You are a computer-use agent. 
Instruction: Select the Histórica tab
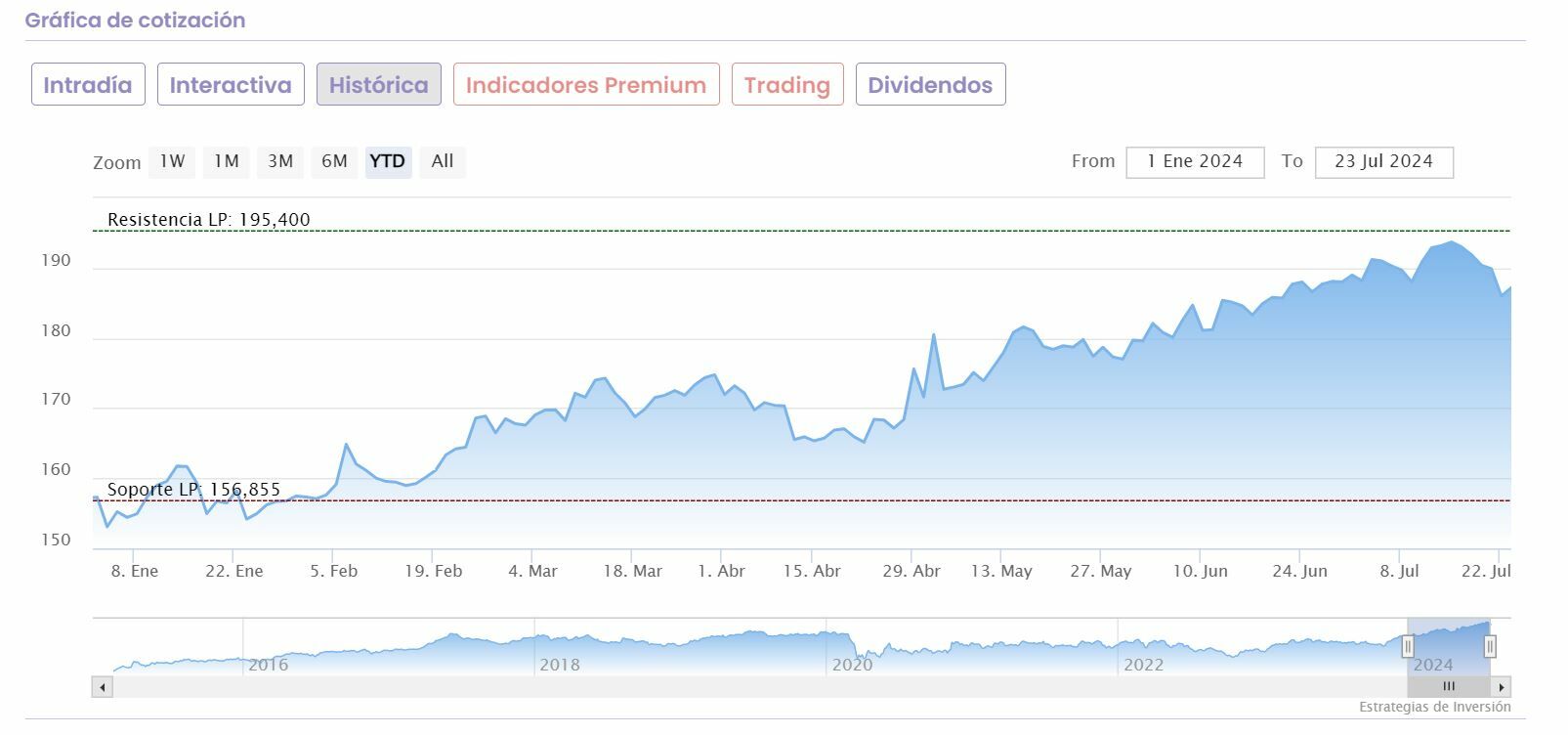tap(378, 85)
